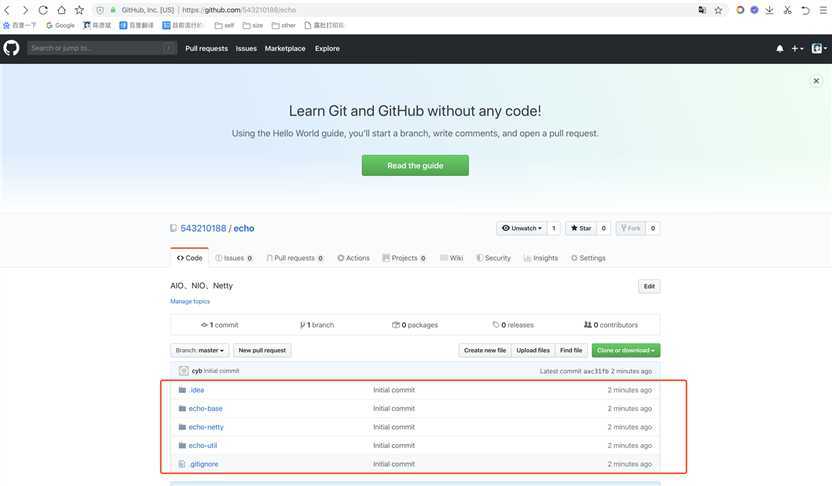Screen dimensions: 832x486
Task: Expand the plus create-new menu
Action: pyautogui.click(x=797, y=48)
